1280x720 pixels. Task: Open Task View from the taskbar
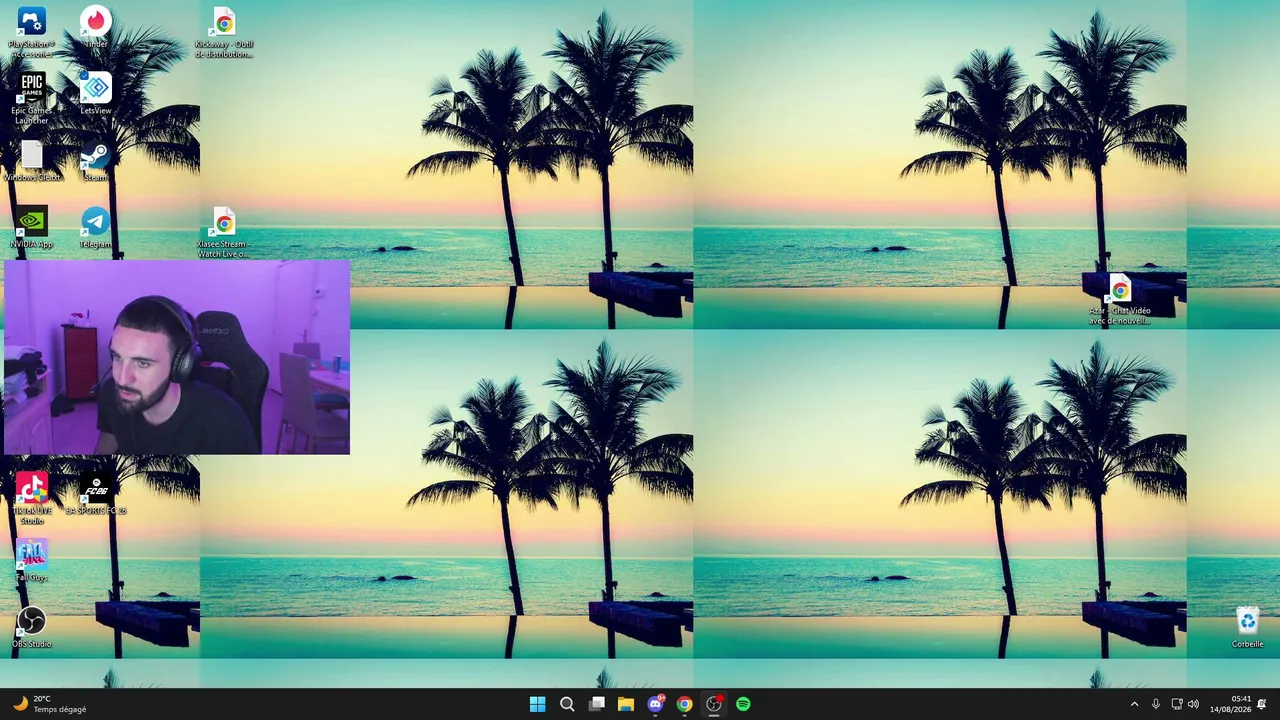click(x=597, y=704)
